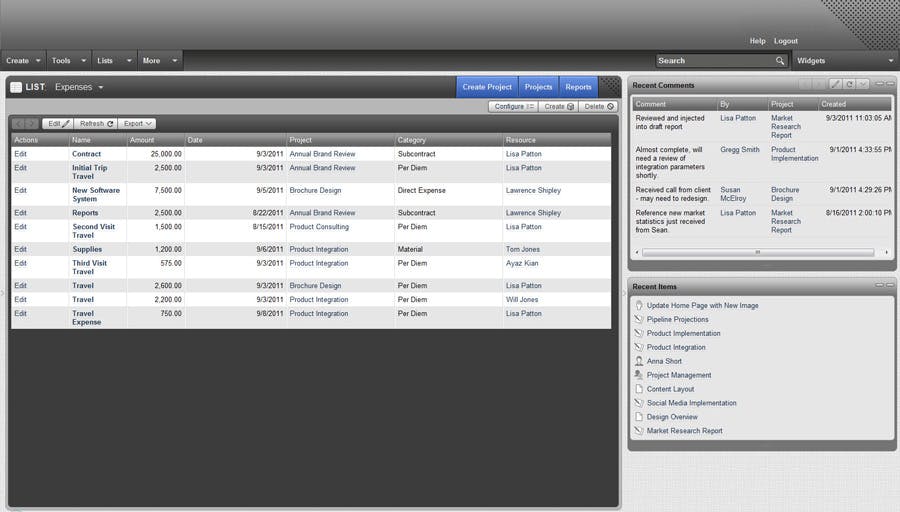Click the Create button near Configure
This screenshot has width=900, height=512.
(558, 107)
